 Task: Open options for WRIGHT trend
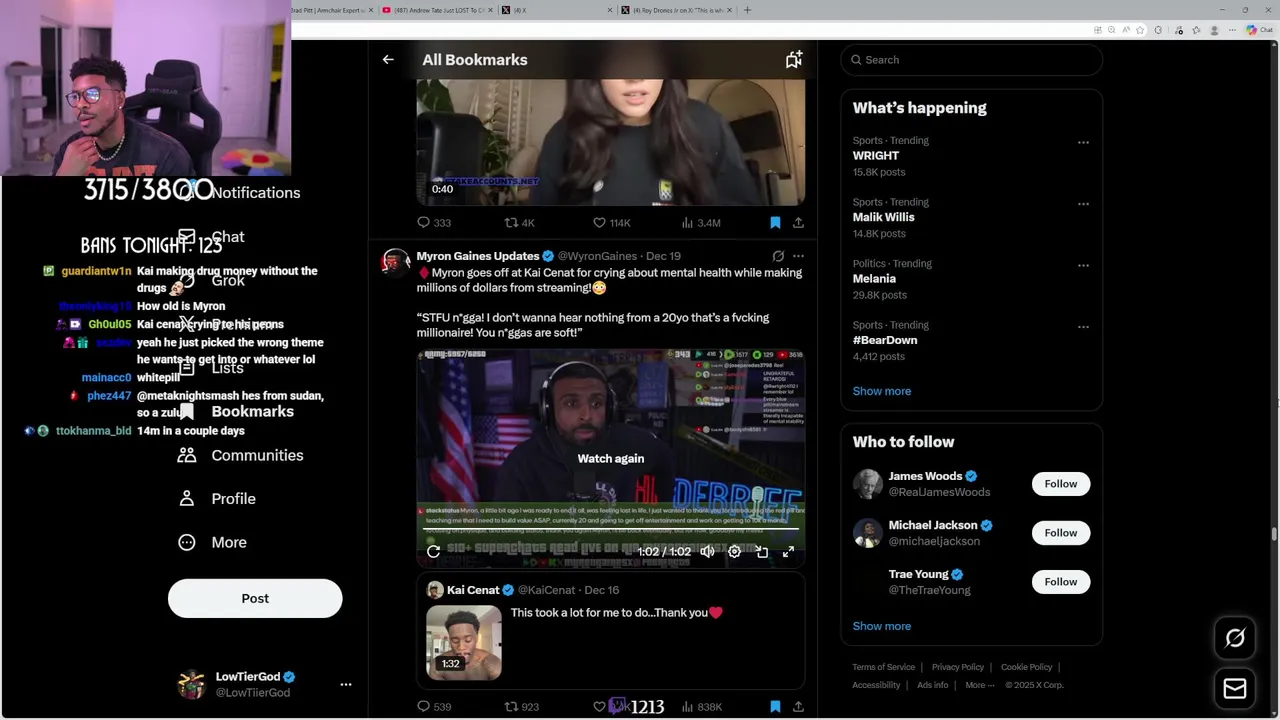coord(1083,142)
